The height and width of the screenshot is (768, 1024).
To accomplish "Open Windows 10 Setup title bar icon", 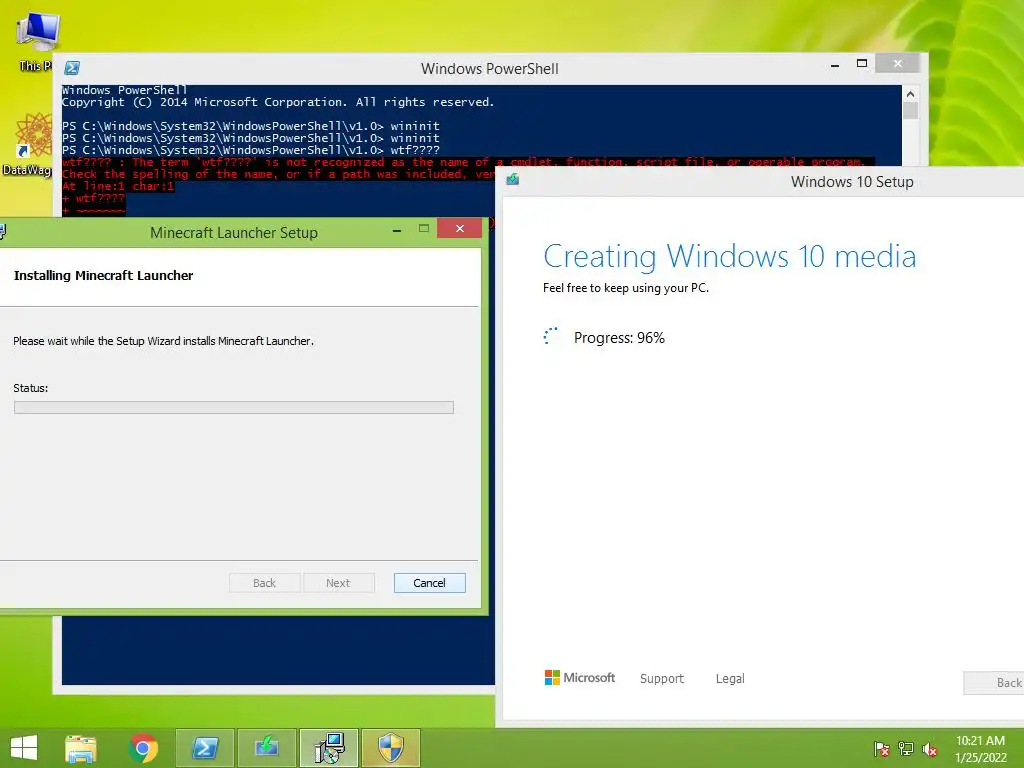I will click(x=513, y=180).
